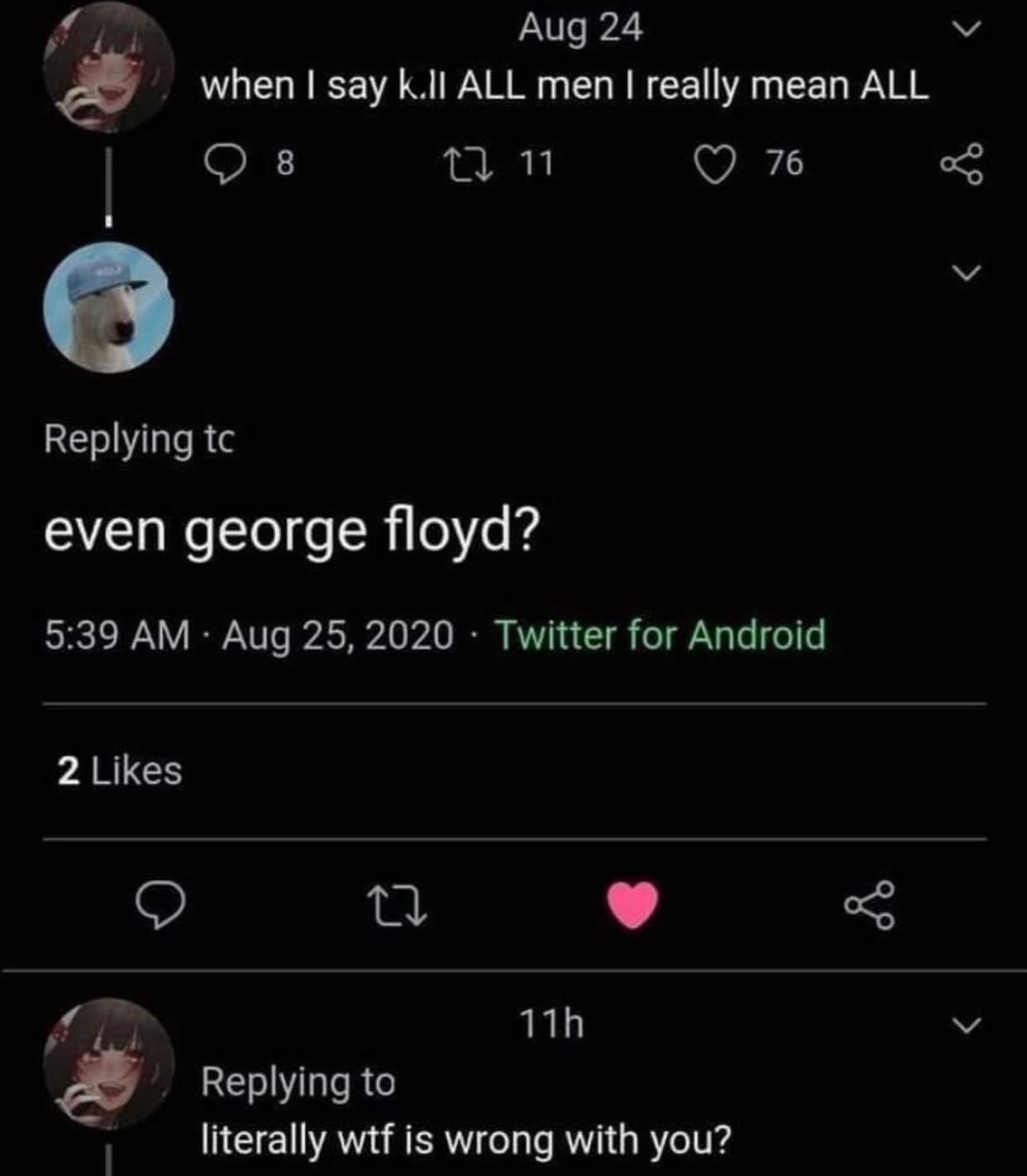Retweet the 'even george floyd?' tweet
Image resolution: width=1027 pixels, height=1176 pixels.
pos(396,906)
